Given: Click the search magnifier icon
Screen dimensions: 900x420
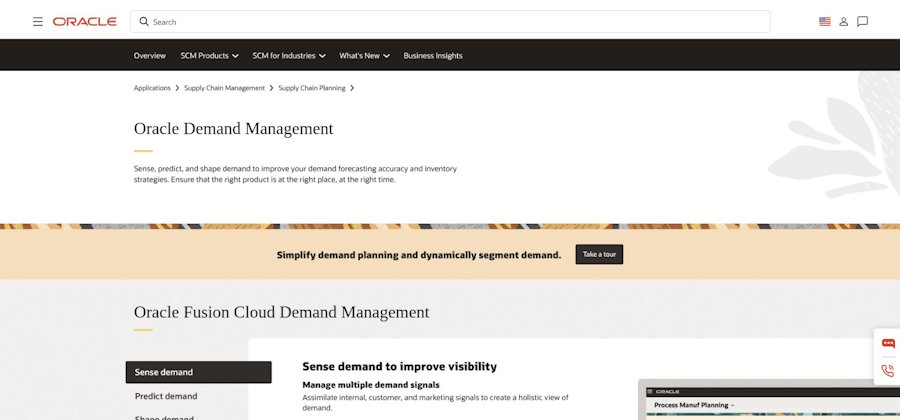Looking at the screenshot, I should tap(144, 21).
